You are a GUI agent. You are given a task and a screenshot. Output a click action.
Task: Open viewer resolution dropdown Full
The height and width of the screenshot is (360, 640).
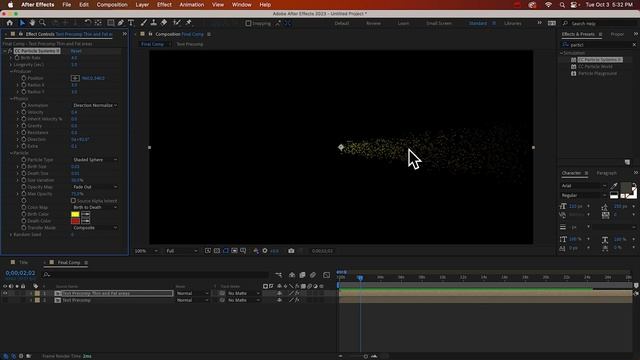coord(181,251)
